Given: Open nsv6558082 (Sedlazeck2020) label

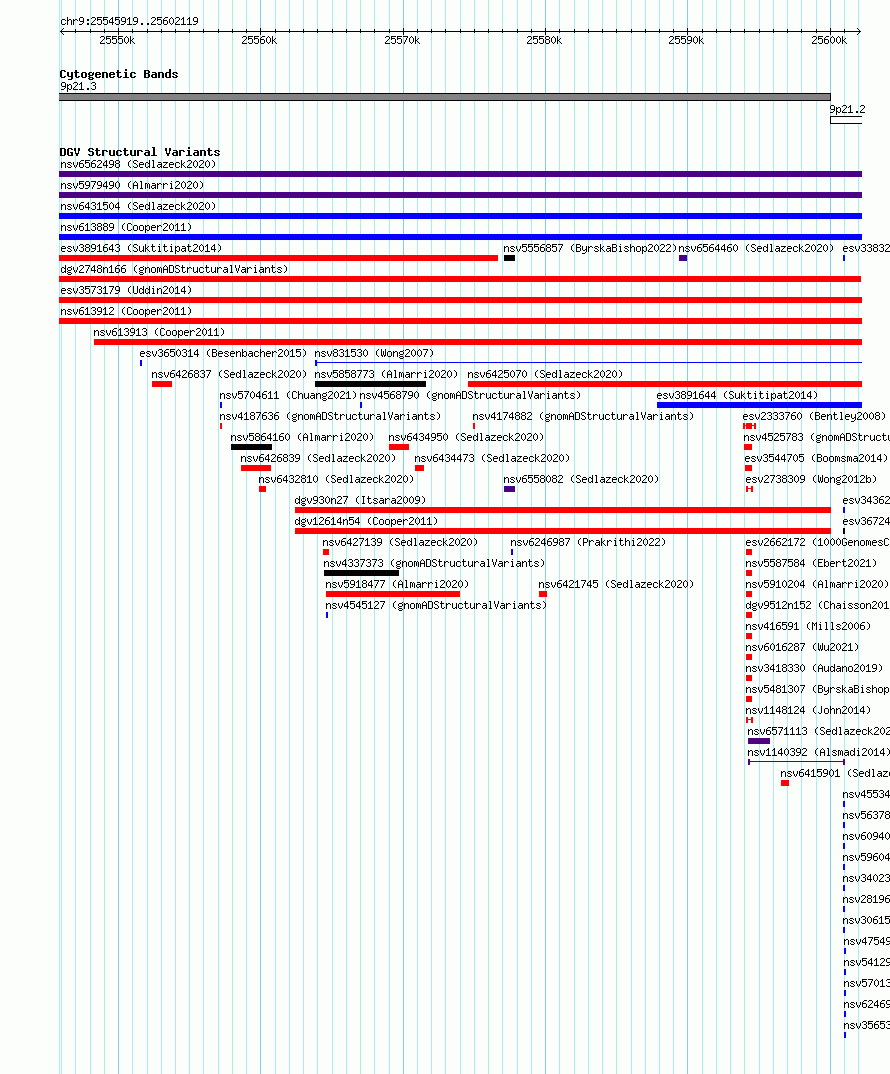Looking at the screenshot, I should [x=581, y=479].
